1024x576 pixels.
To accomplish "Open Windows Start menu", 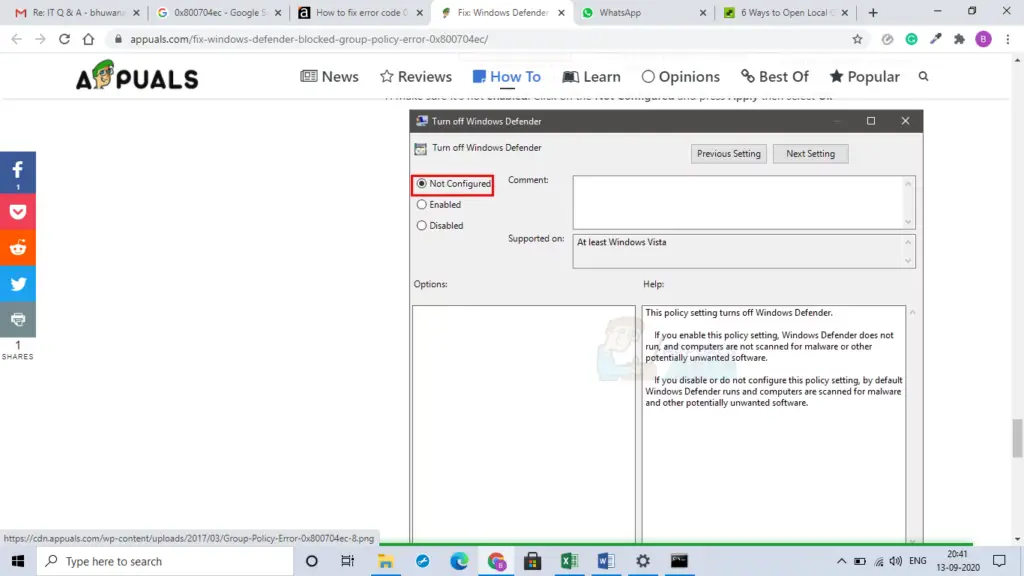I will 18,561.
